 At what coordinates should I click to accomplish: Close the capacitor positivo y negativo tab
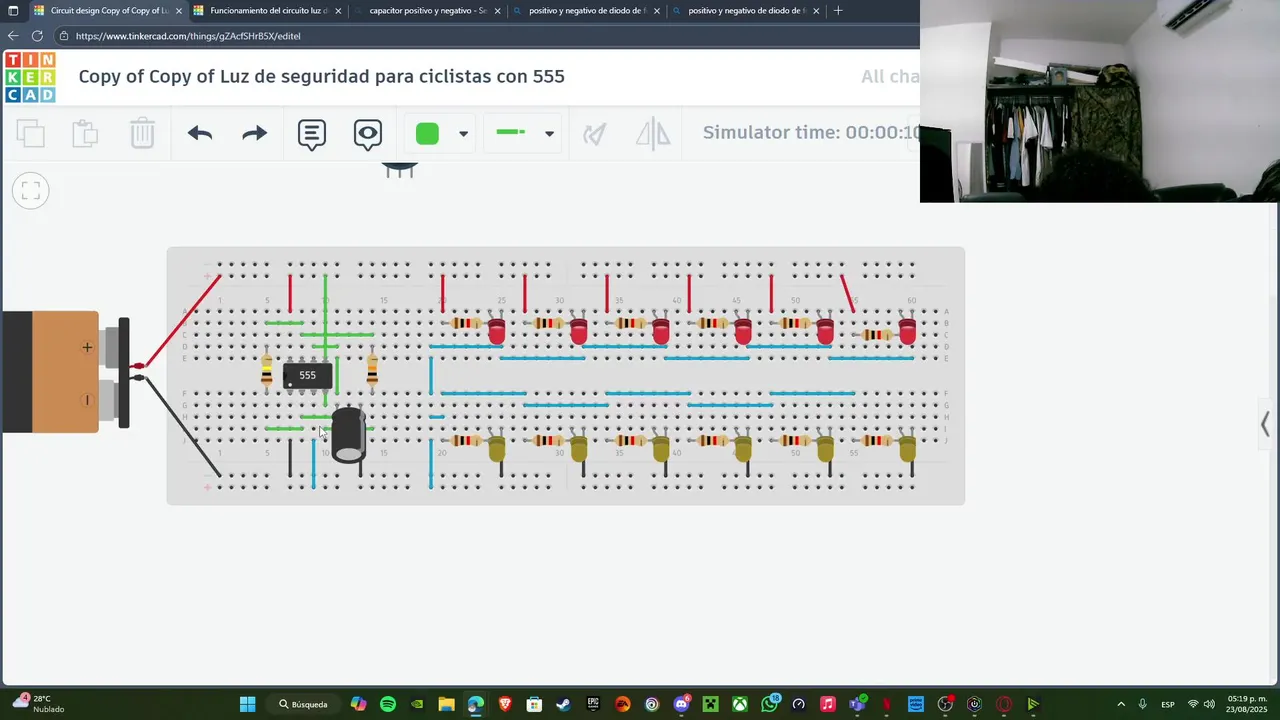497,11
